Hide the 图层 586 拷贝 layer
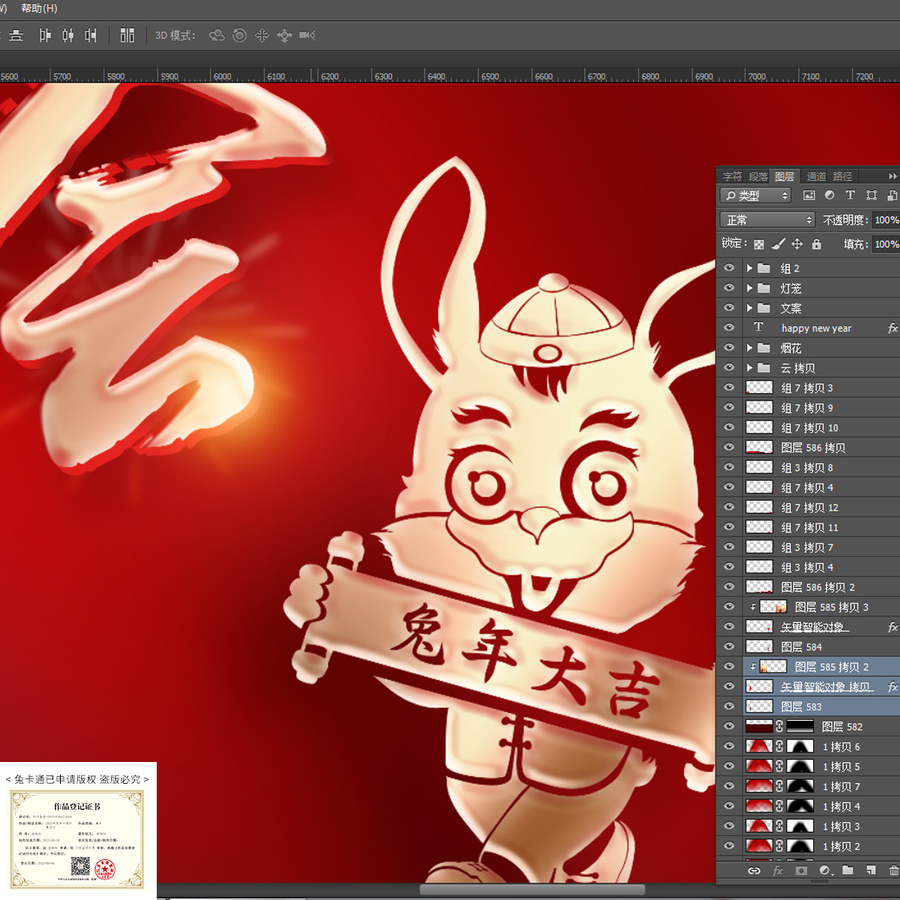This screenshot has height=900, width=900. 729,448
